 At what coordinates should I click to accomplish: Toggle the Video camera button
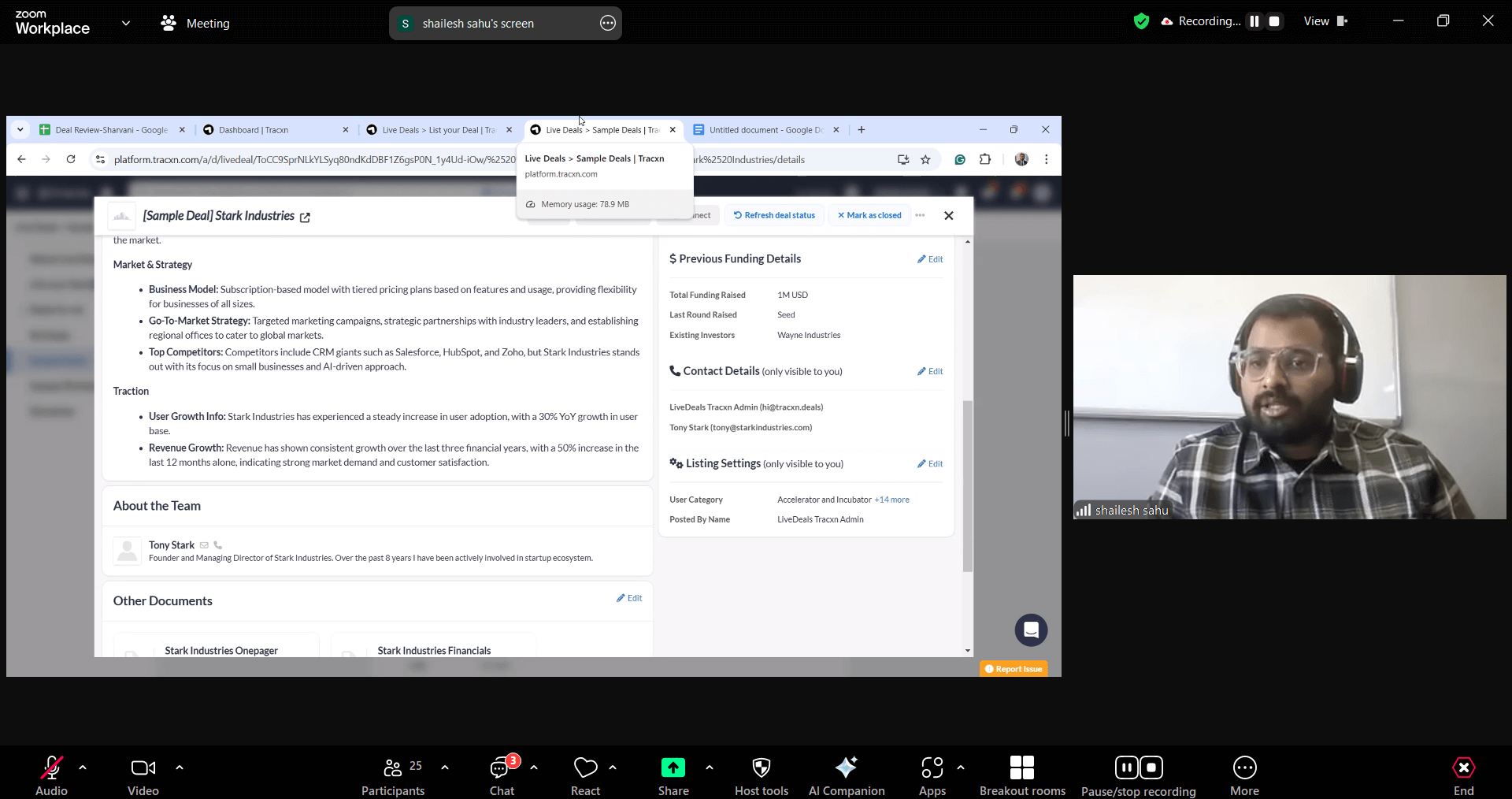(143, 768)
